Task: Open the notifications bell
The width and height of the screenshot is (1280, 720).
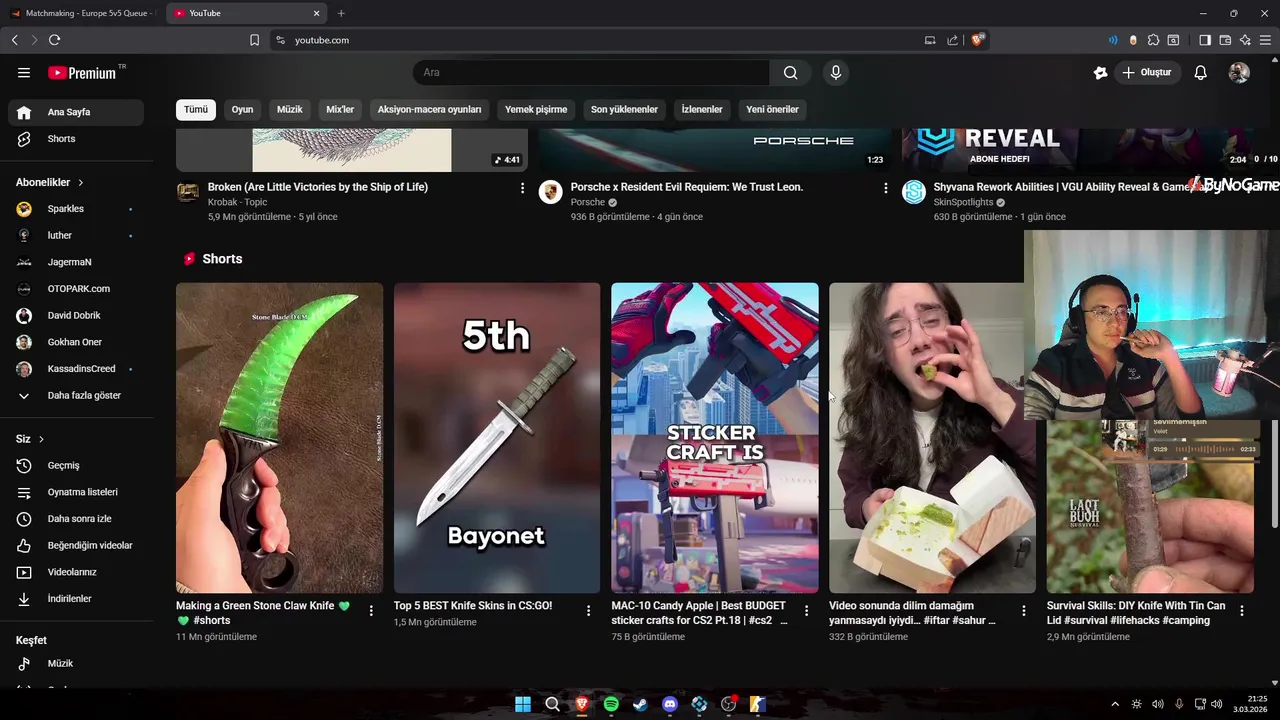Action: click(1201, 72)
